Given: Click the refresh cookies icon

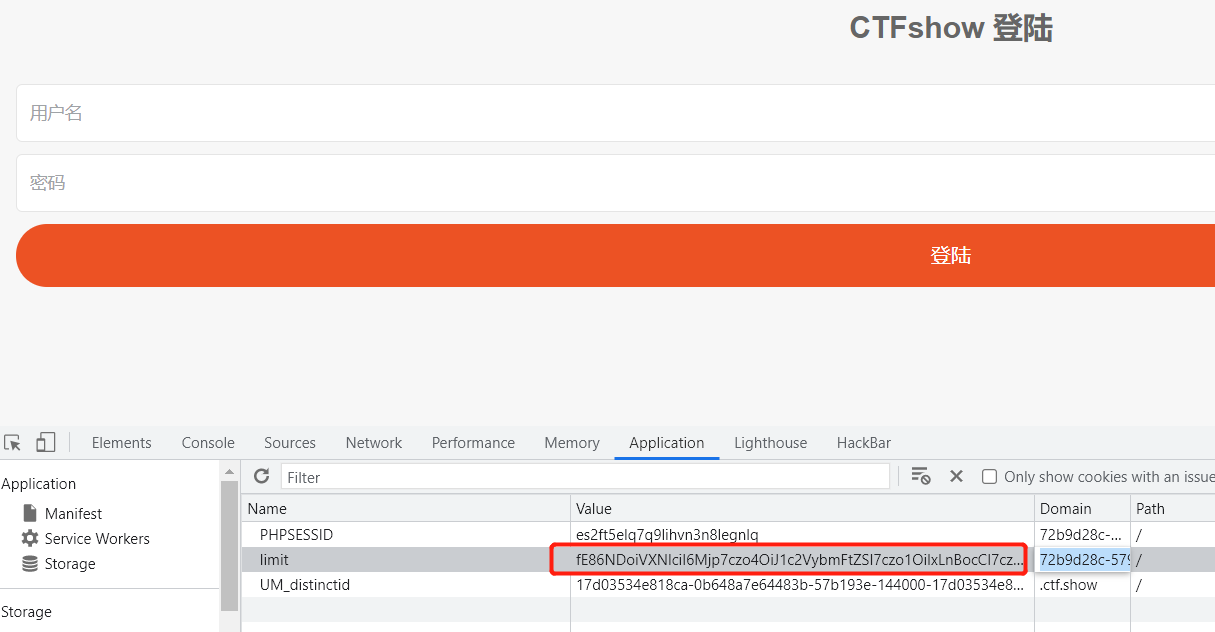Looking at the screenshot, I should [262, 476].
